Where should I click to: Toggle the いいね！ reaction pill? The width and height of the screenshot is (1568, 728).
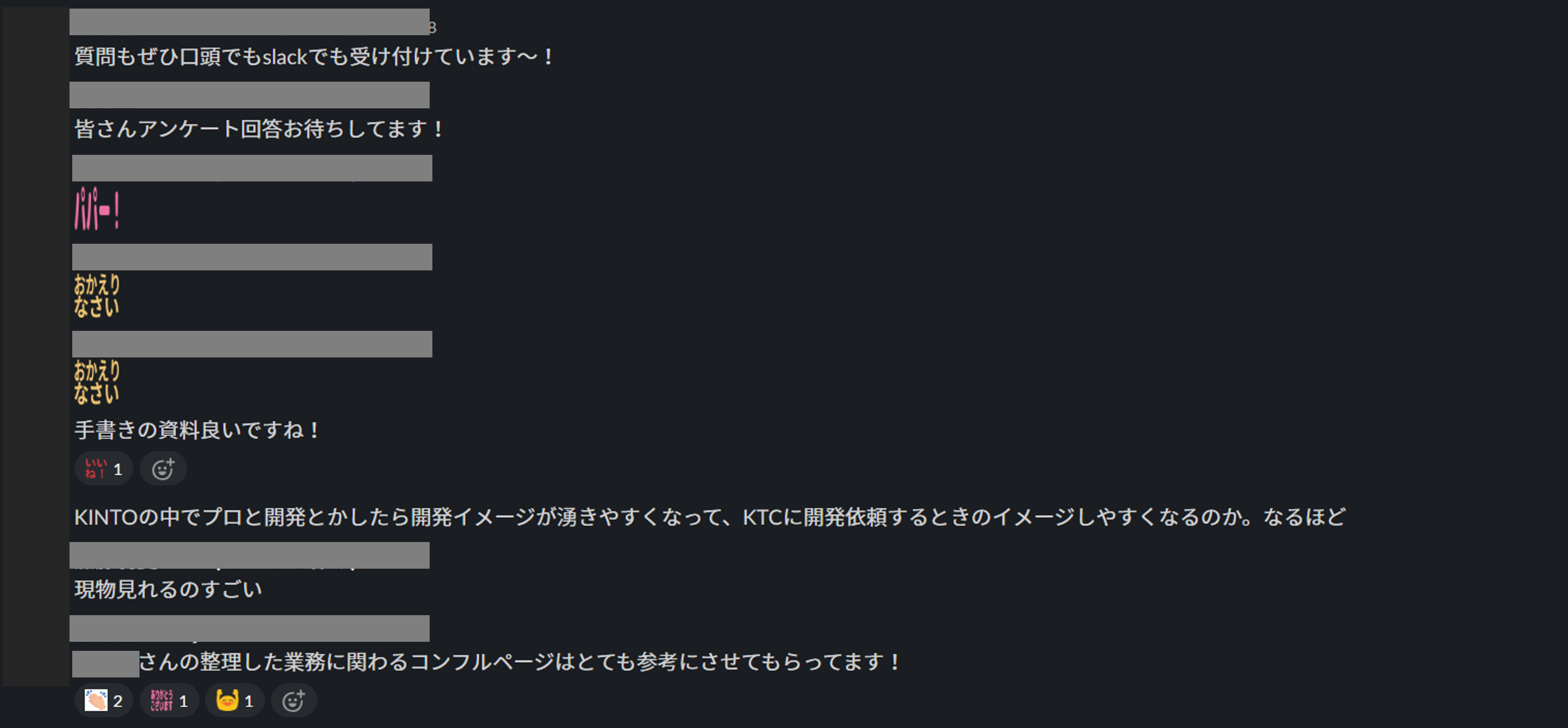pos(103,468)
